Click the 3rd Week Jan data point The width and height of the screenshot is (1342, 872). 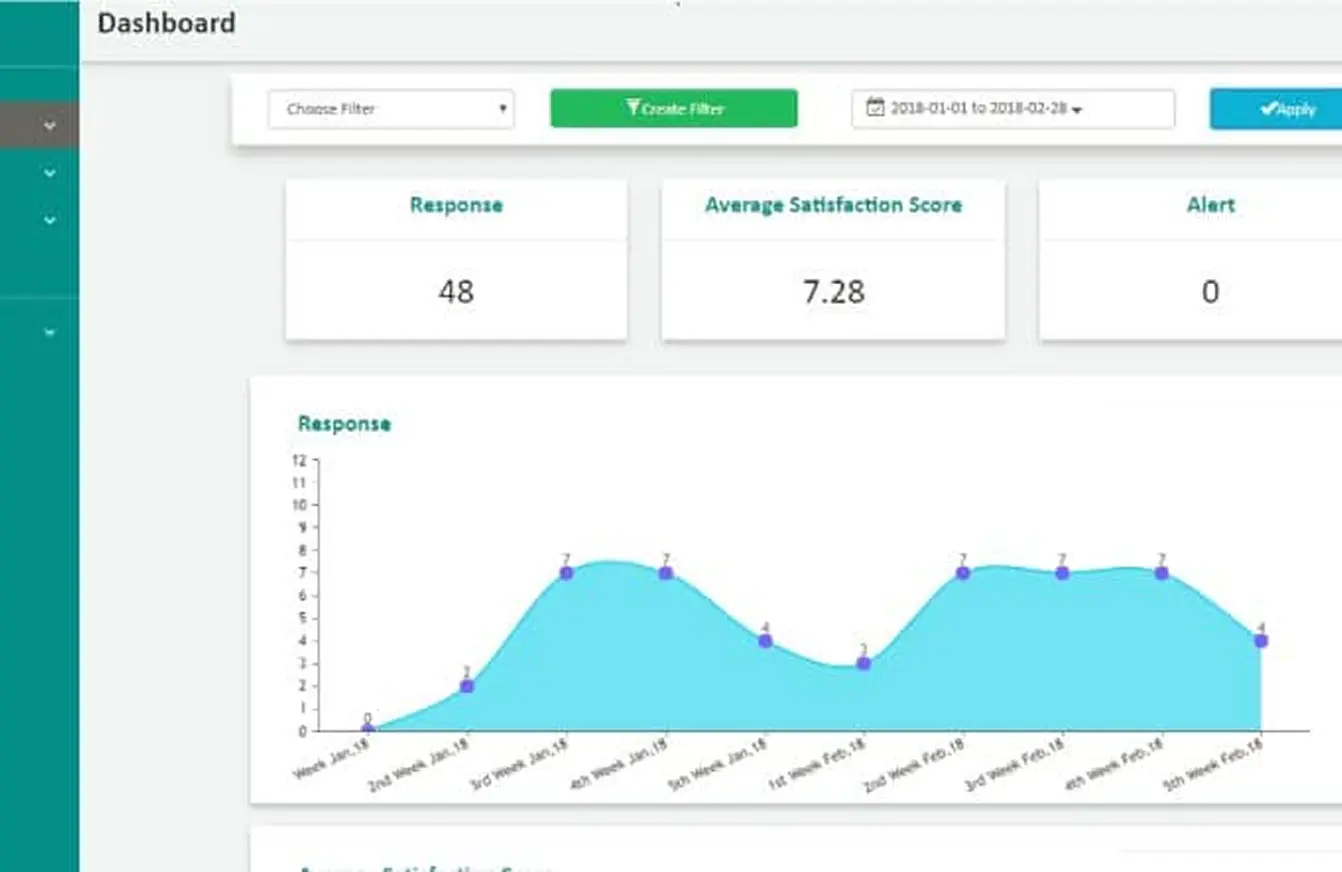click(x=566, y=573)
